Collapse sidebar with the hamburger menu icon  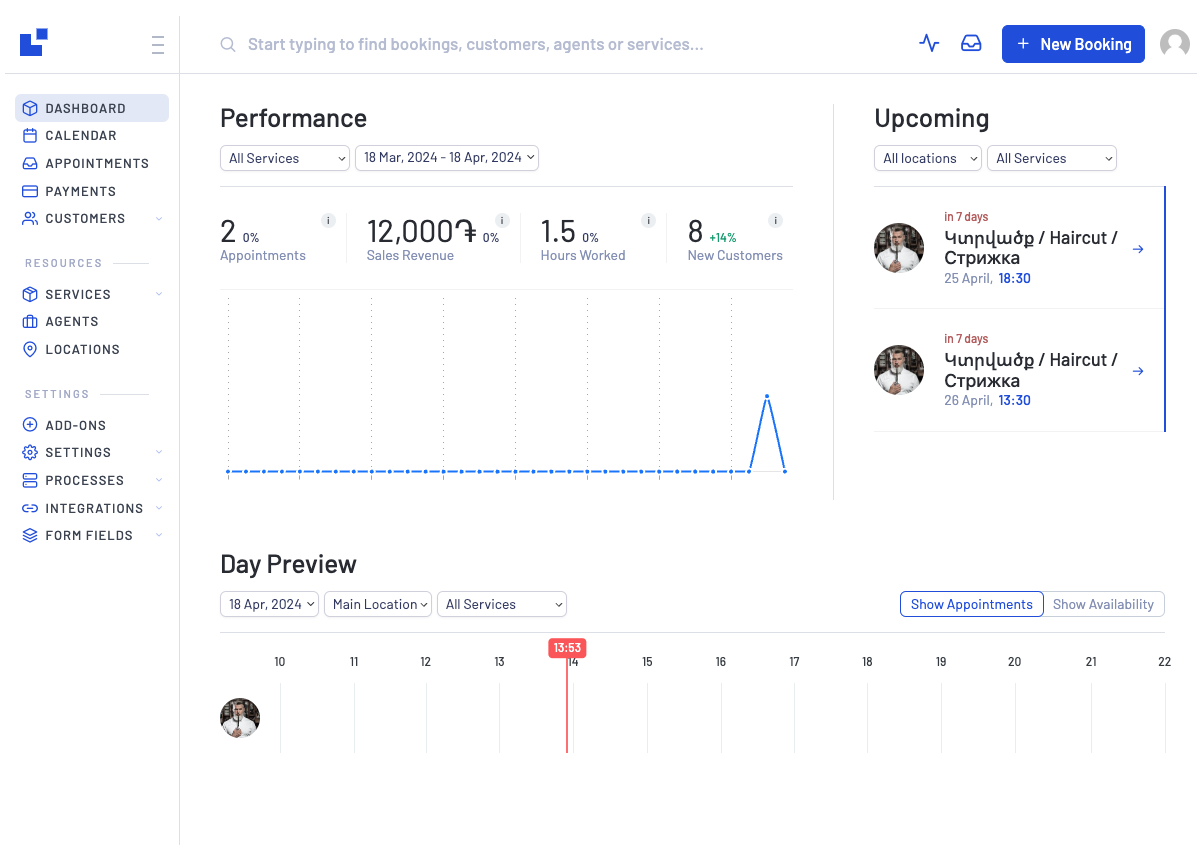click(158, 45)
